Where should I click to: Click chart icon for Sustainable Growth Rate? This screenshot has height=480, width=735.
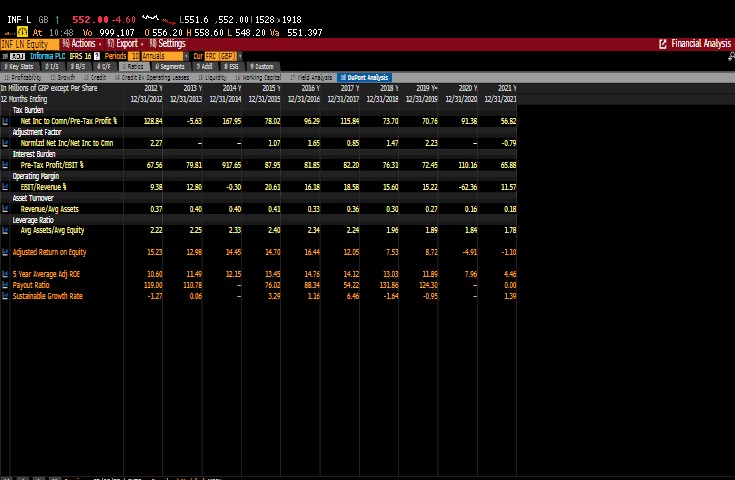(x=5, y=296)
